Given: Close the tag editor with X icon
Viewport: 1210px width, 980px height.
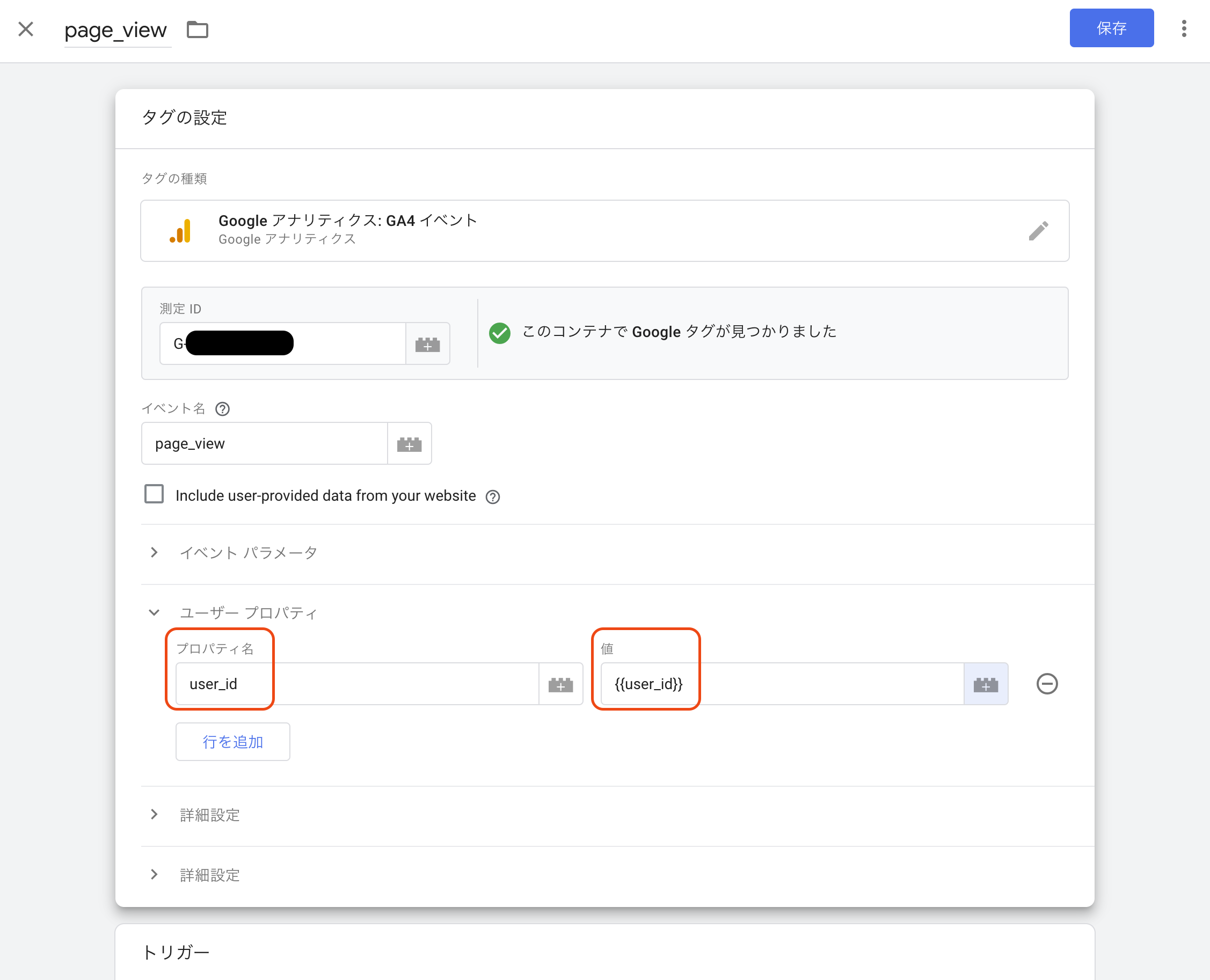Looking at the screenshot, I should pyautogui.click(x=26, y=30).
